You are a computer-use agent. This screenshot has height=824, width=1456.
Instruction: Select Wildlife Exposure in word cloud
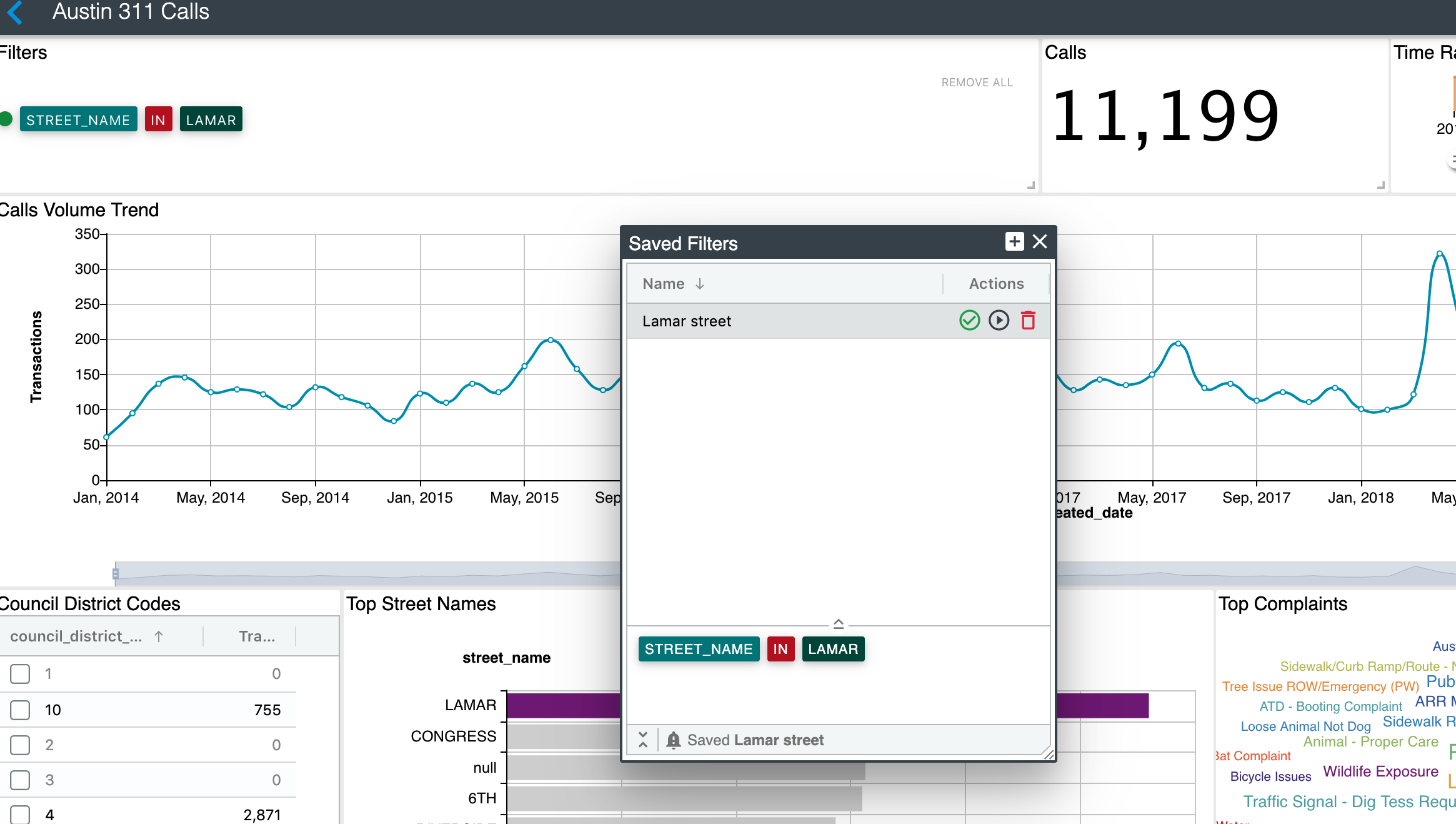(x=1380, y=771)
